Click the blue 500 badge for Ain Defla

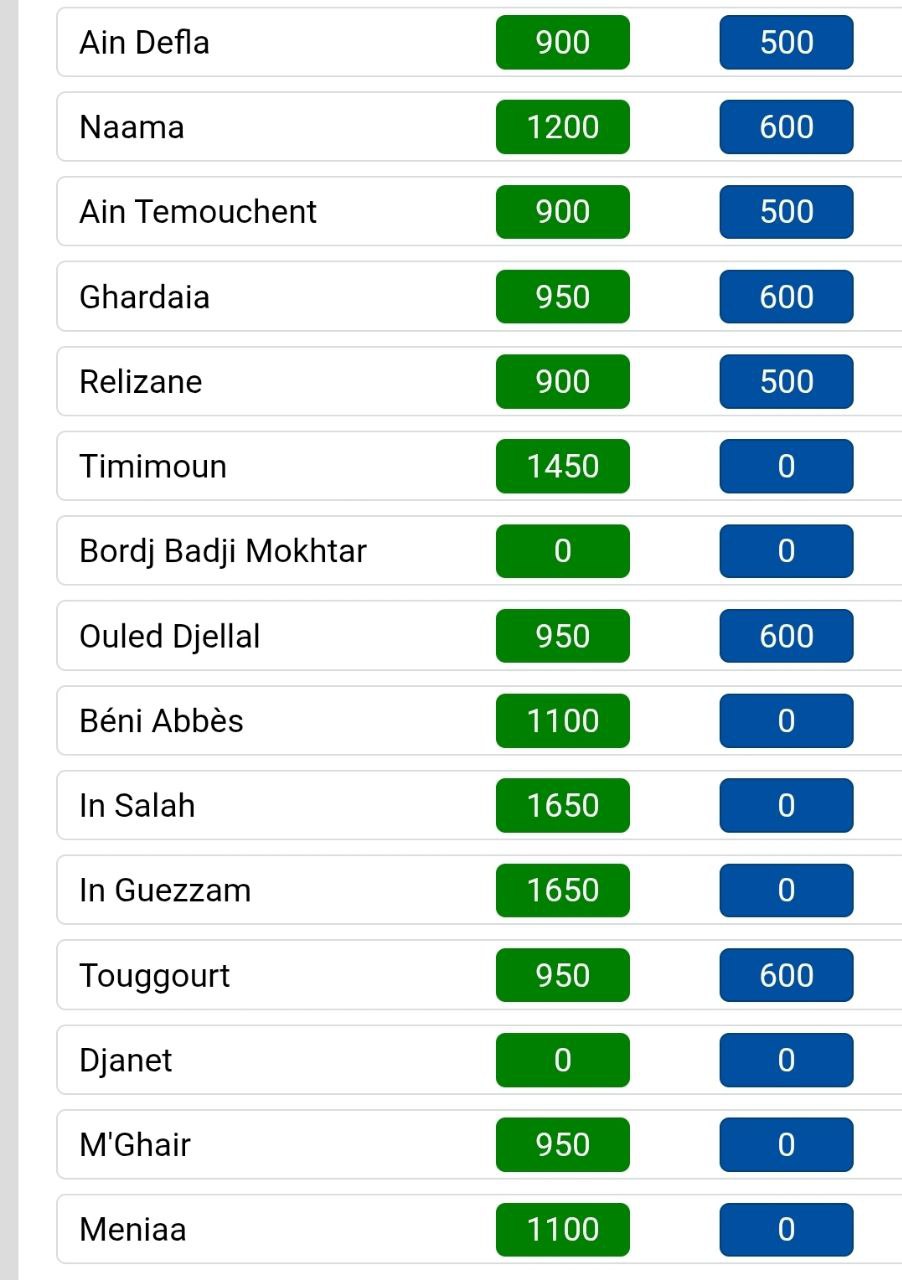[786, 42]
